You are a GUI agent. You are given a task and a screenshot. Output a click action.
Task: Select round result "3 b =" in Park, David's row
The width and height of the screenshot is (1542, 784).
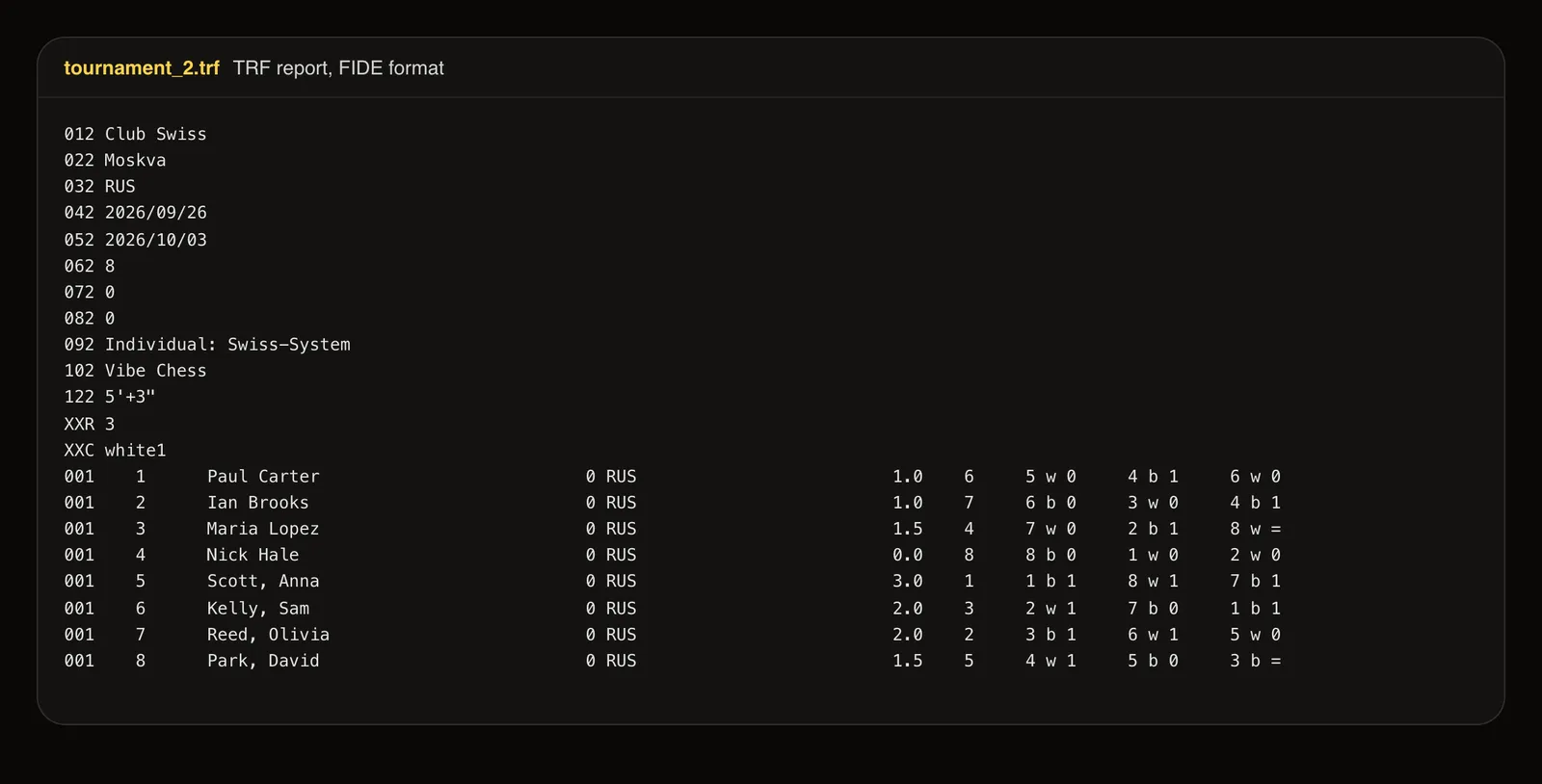point(1256,660)
